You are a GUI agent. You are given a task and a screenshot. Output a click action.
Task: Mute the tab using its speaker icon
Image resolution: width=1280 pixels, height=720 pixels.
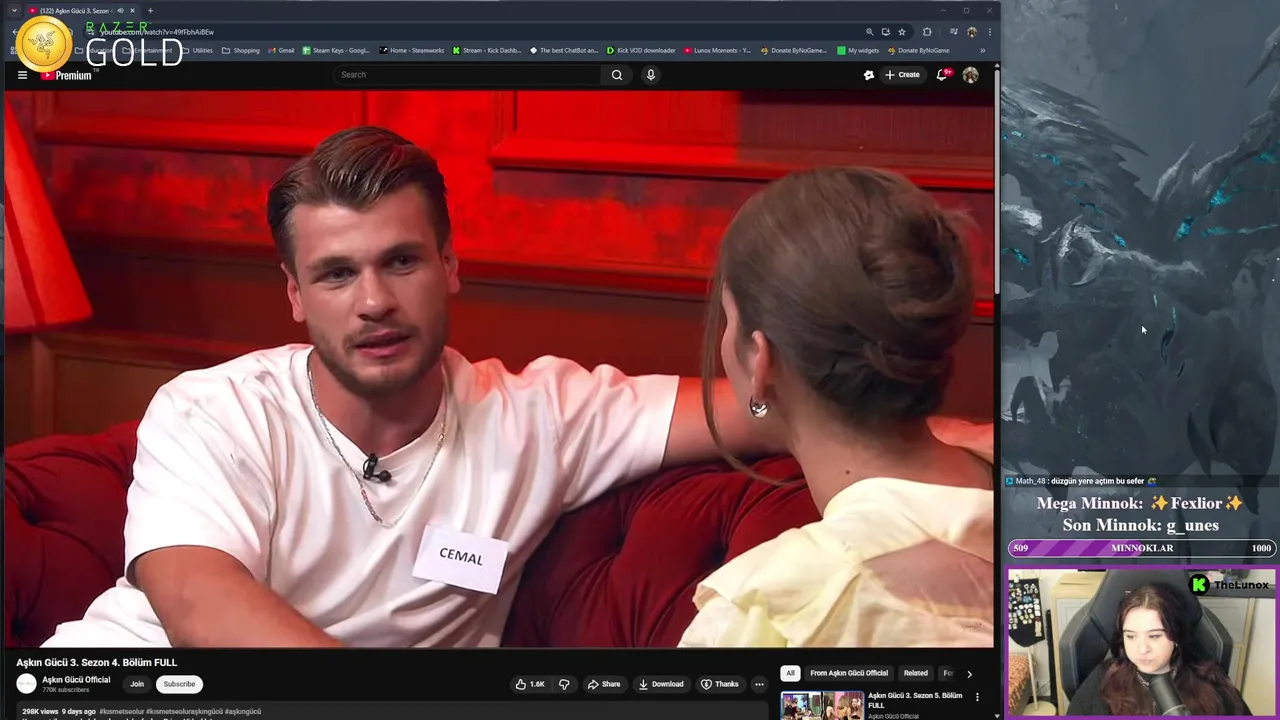point(121,11)
